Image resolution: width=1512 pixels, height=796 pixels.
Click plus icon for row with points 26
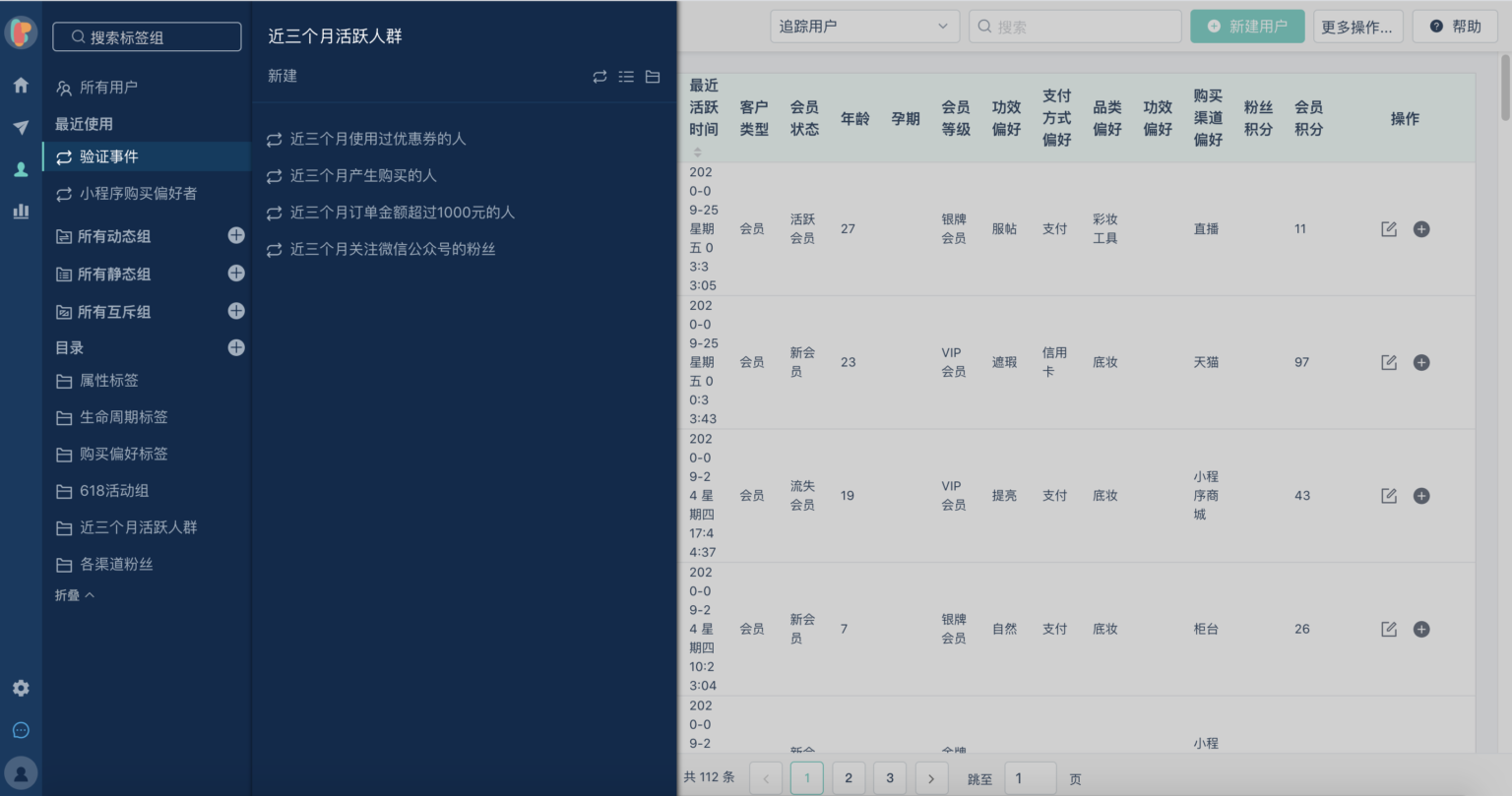[x=1421, y=629]
